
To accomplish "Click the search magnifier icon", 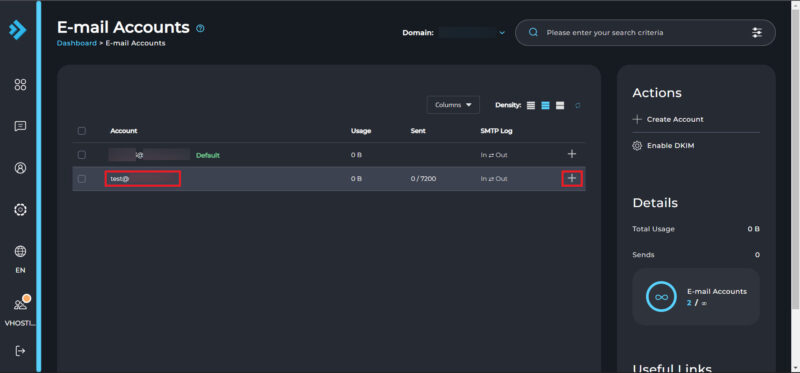I will (x=533, y=33).
